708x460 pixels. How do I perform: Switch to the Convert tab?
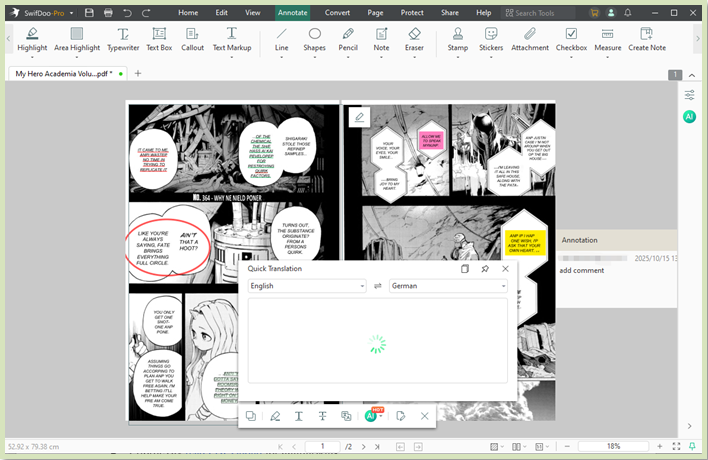click(337, 12)
